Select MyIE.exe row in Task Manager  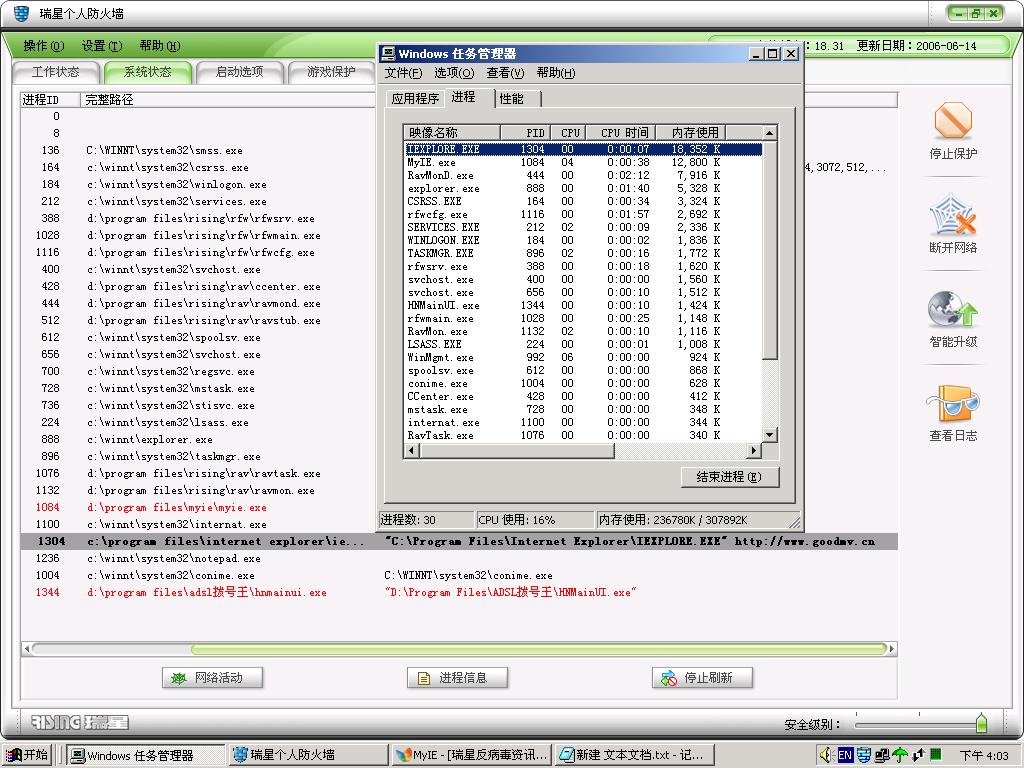click(x=583, y=162)
